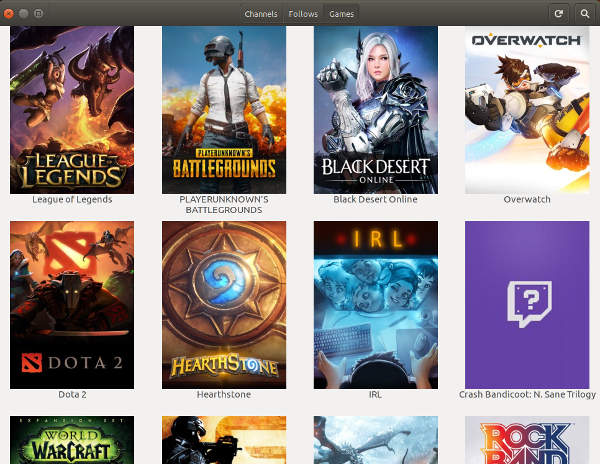The image size is (600, 464).
Task: Open the Overwatch game cover
Action: (527, 110)
